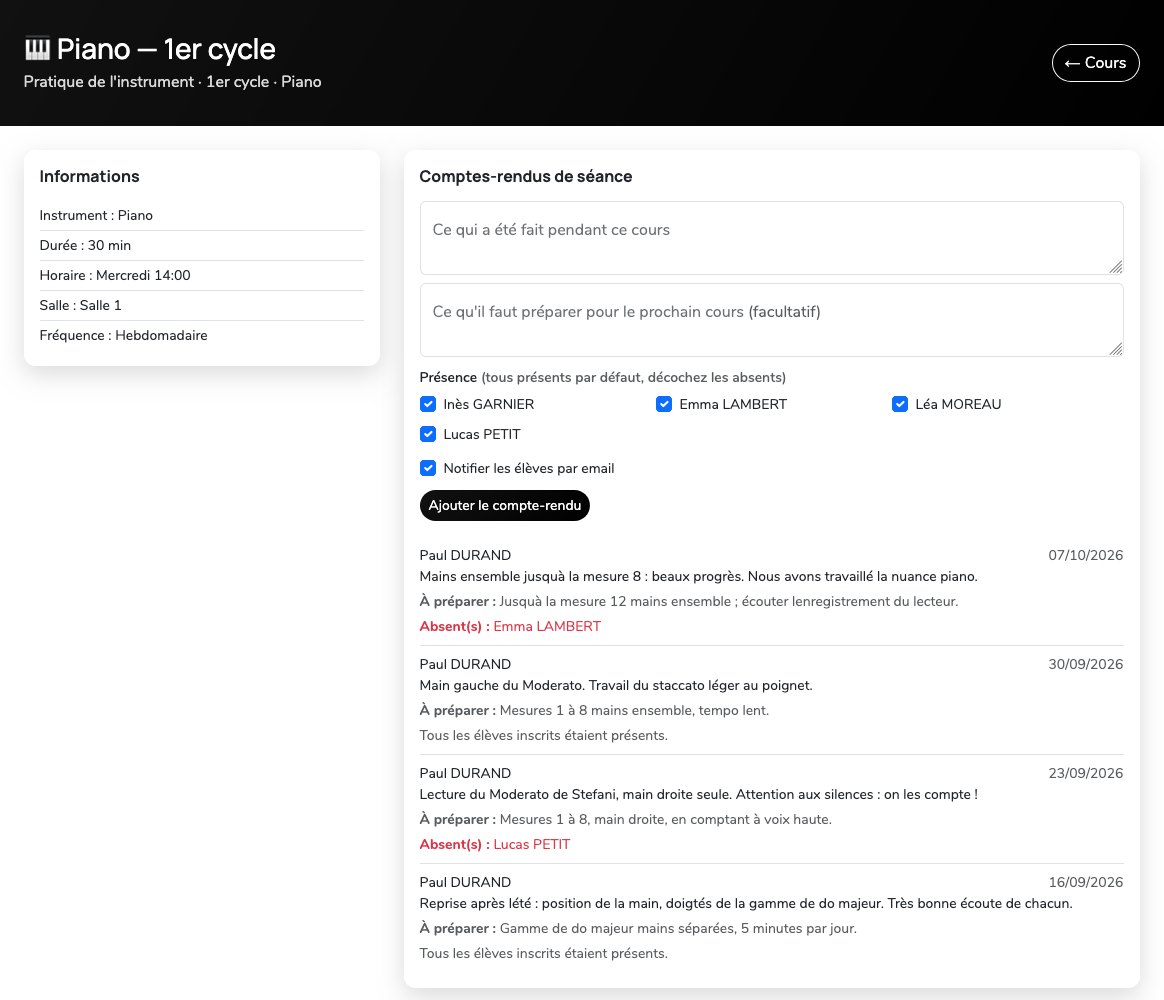
Task: Click Paul DURAND on 07/10/2026 entry
Action: 465,555
